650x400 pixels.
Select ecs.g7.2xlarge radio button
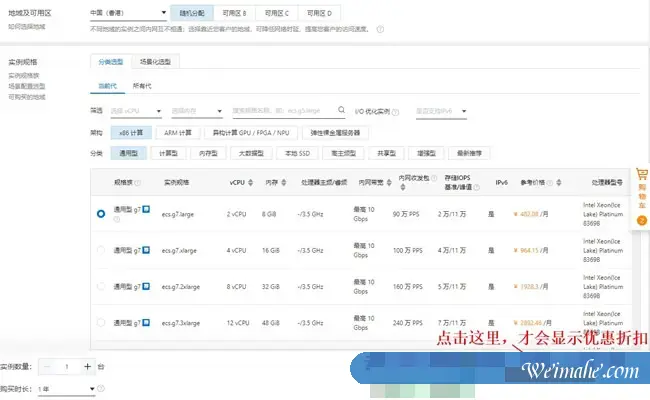(101, 287)
